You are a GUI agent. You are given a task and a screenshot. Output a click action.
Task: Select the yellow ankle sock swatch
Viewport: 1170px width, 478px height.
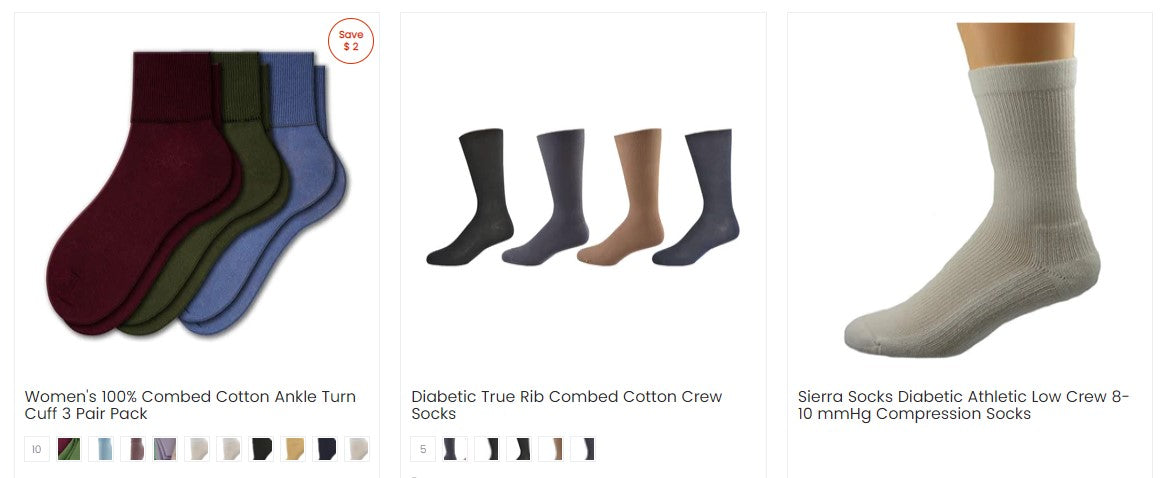[293, 449]
